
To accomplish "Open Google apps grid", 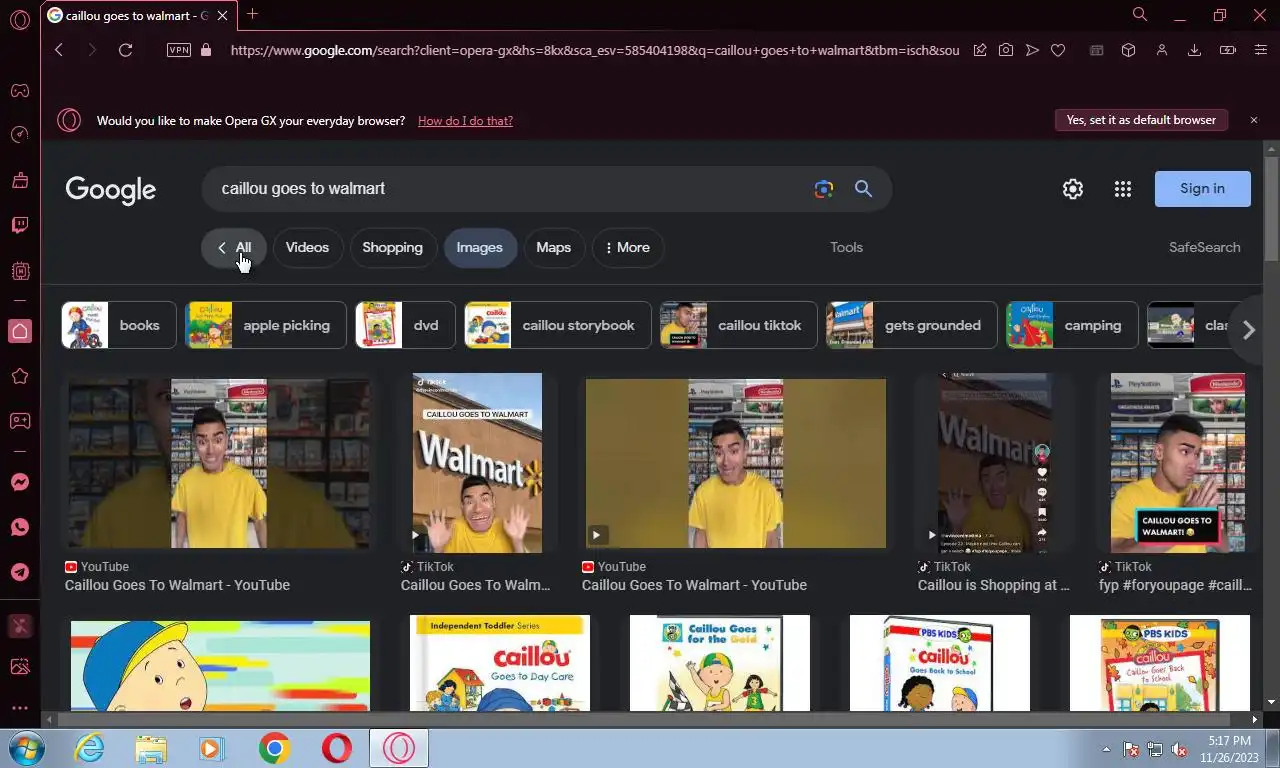I will [x=1123, y=189].
